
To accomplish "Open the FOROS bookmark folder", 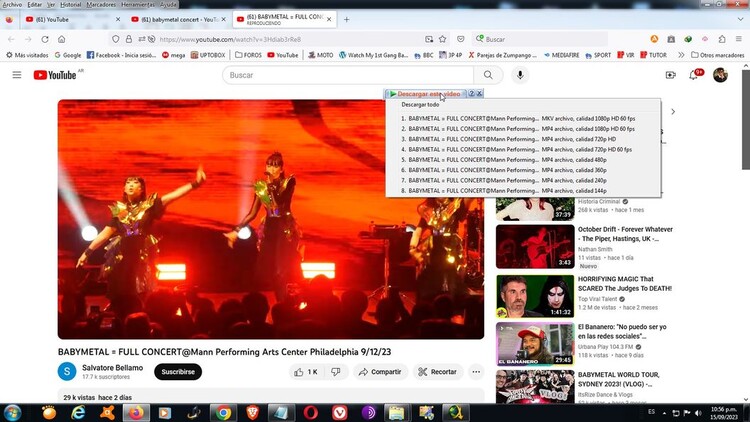I will pyautogui.click(x=248, y=55).
